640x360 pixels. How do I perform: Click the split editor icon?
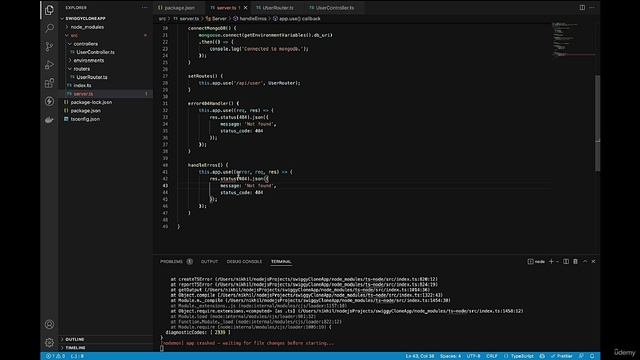[582, 7]
